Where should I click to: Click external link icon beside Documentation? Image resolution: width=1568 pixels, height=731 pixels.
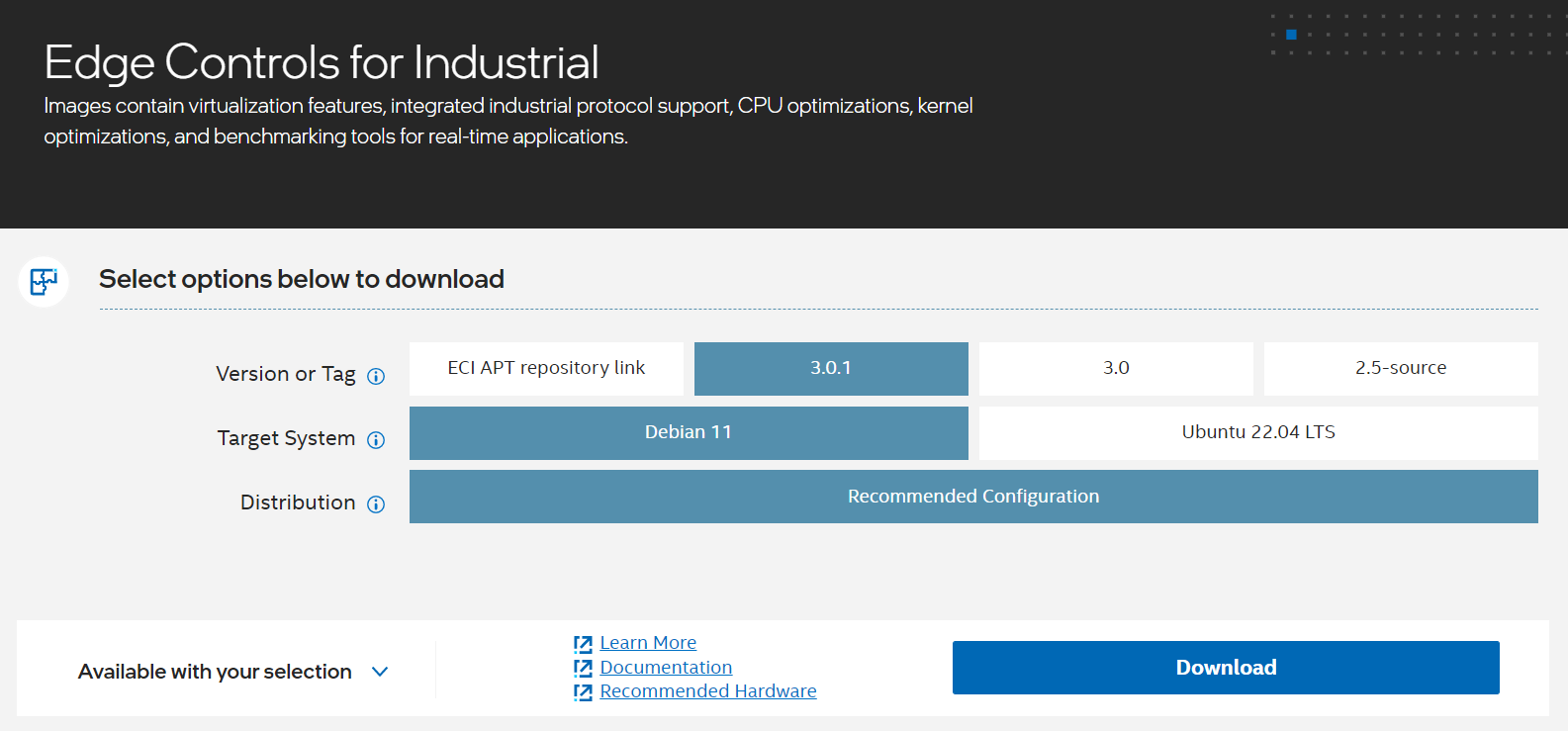[583, 668]
